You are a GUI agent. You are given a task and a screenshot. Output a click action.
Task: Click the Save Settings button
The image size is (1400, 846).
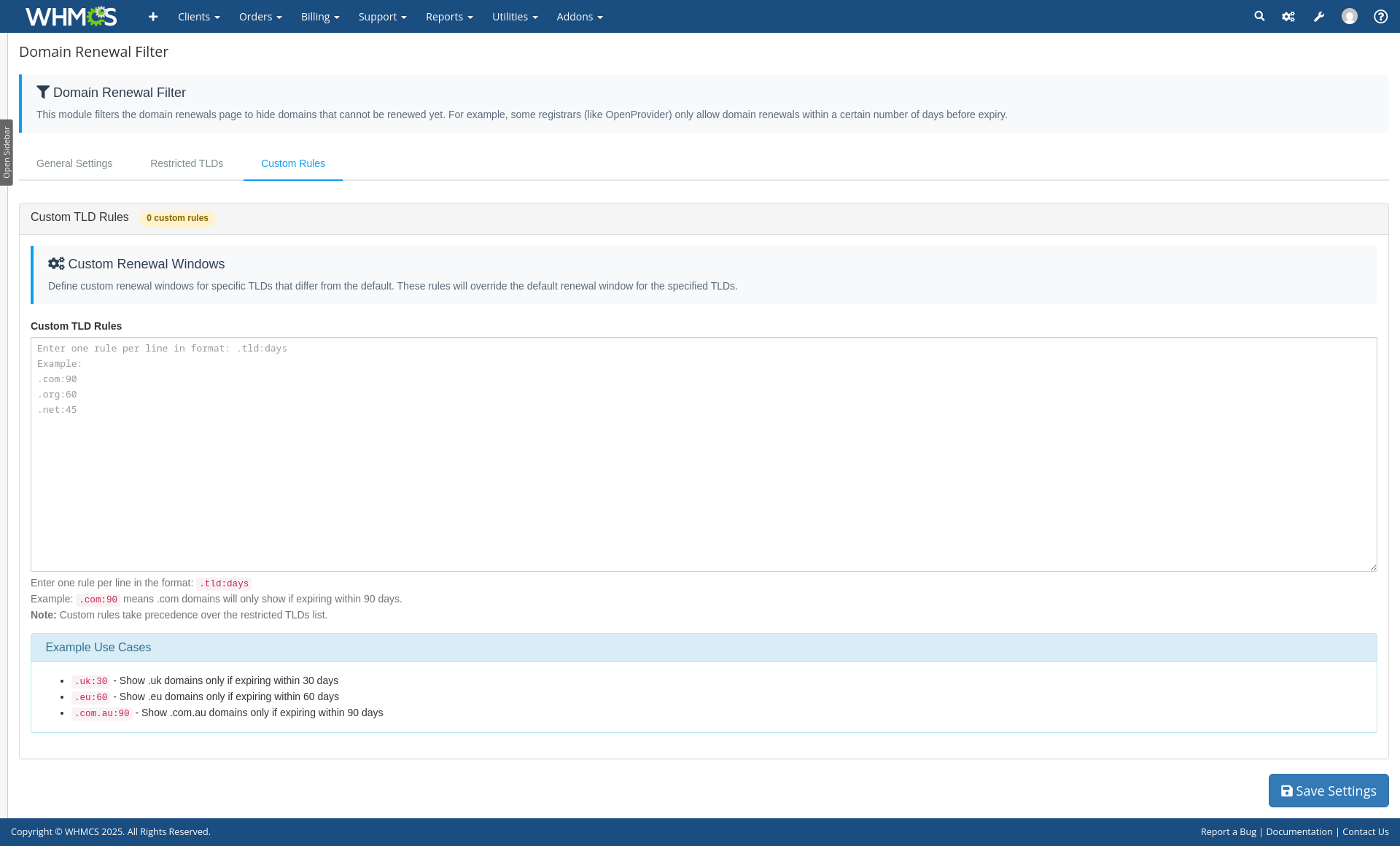1329,791
